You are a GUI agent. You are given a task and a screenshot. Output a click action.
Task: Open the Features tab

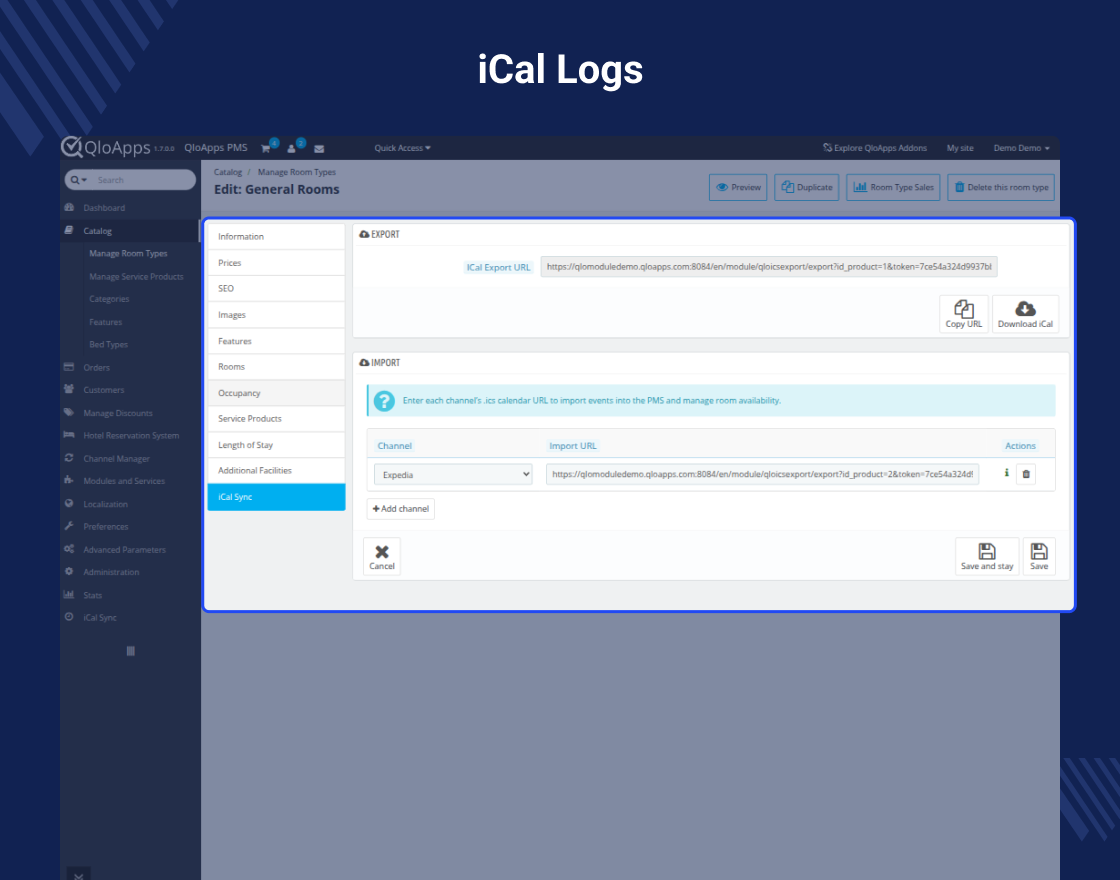coord(276,341)
